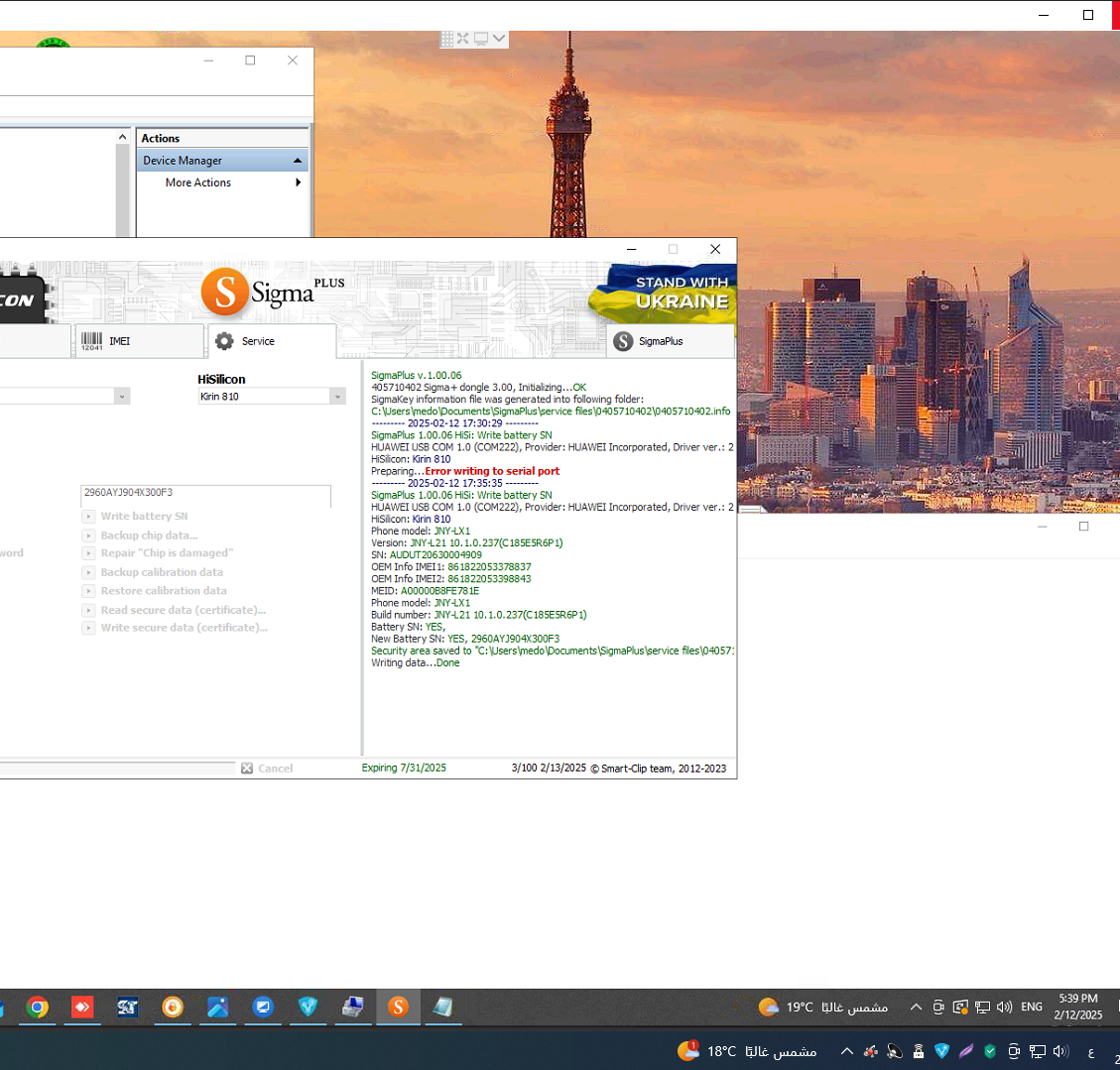The height and width of the screenshot is (1070, 1120).
Task: Open the left combo box dropdown arrow
Action: [122, 396]
